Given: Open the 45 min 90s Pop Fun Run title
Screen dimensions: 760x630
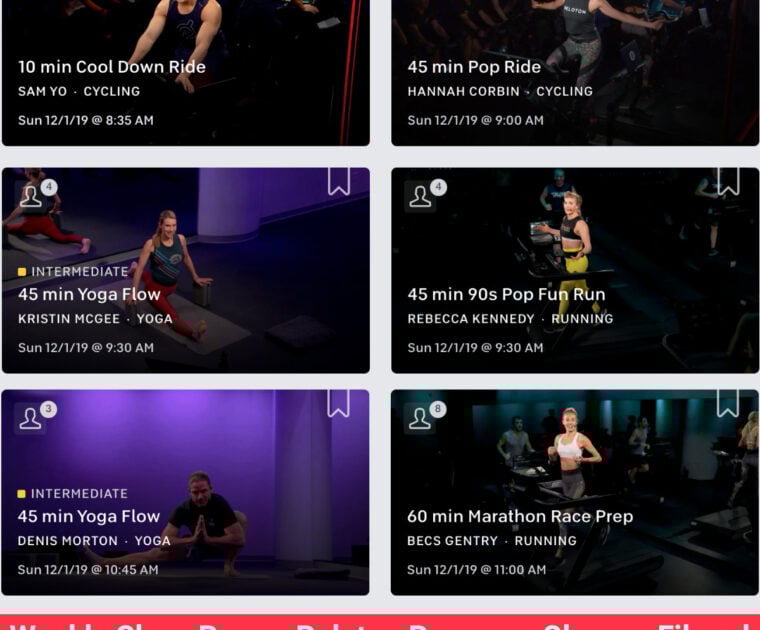Looking at the screenshot, I should 507,294.
